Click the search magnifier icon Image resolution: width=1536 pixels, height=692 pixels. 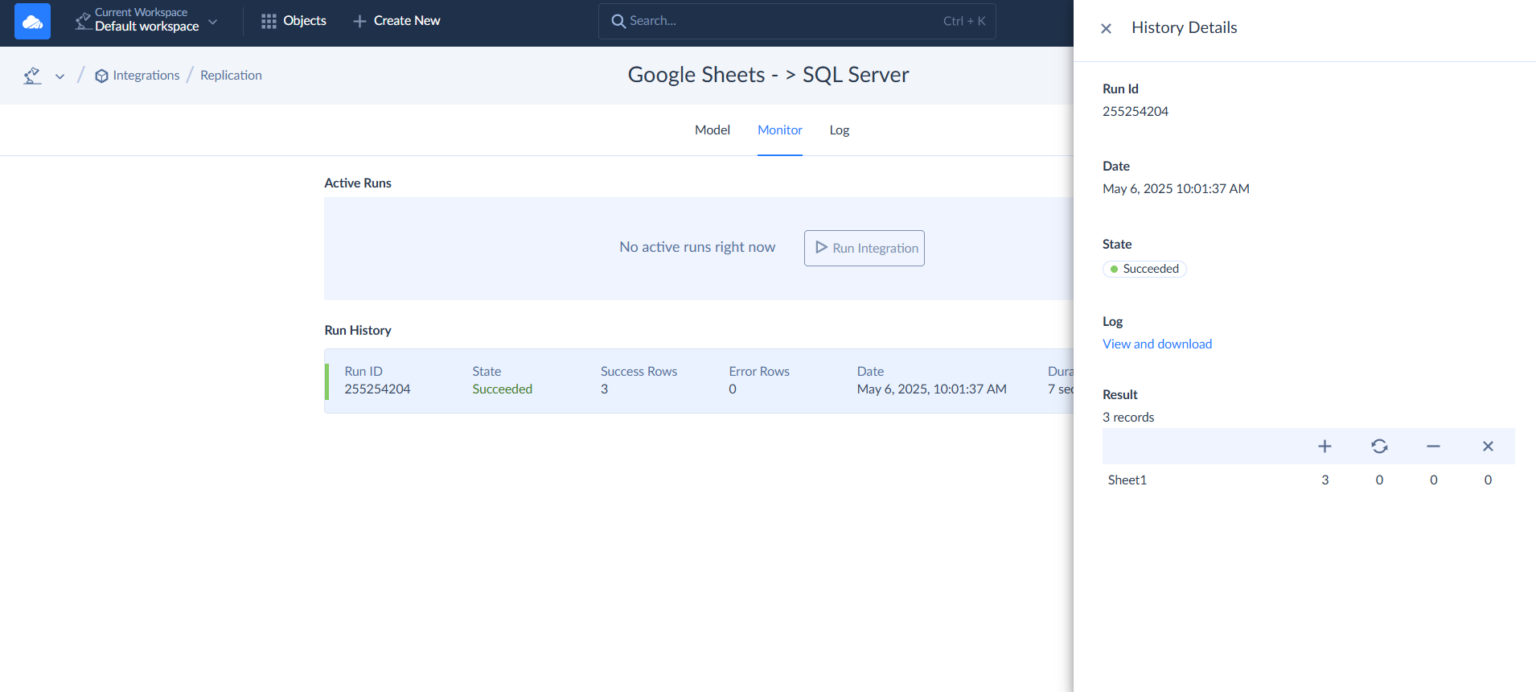pos(620,20)
